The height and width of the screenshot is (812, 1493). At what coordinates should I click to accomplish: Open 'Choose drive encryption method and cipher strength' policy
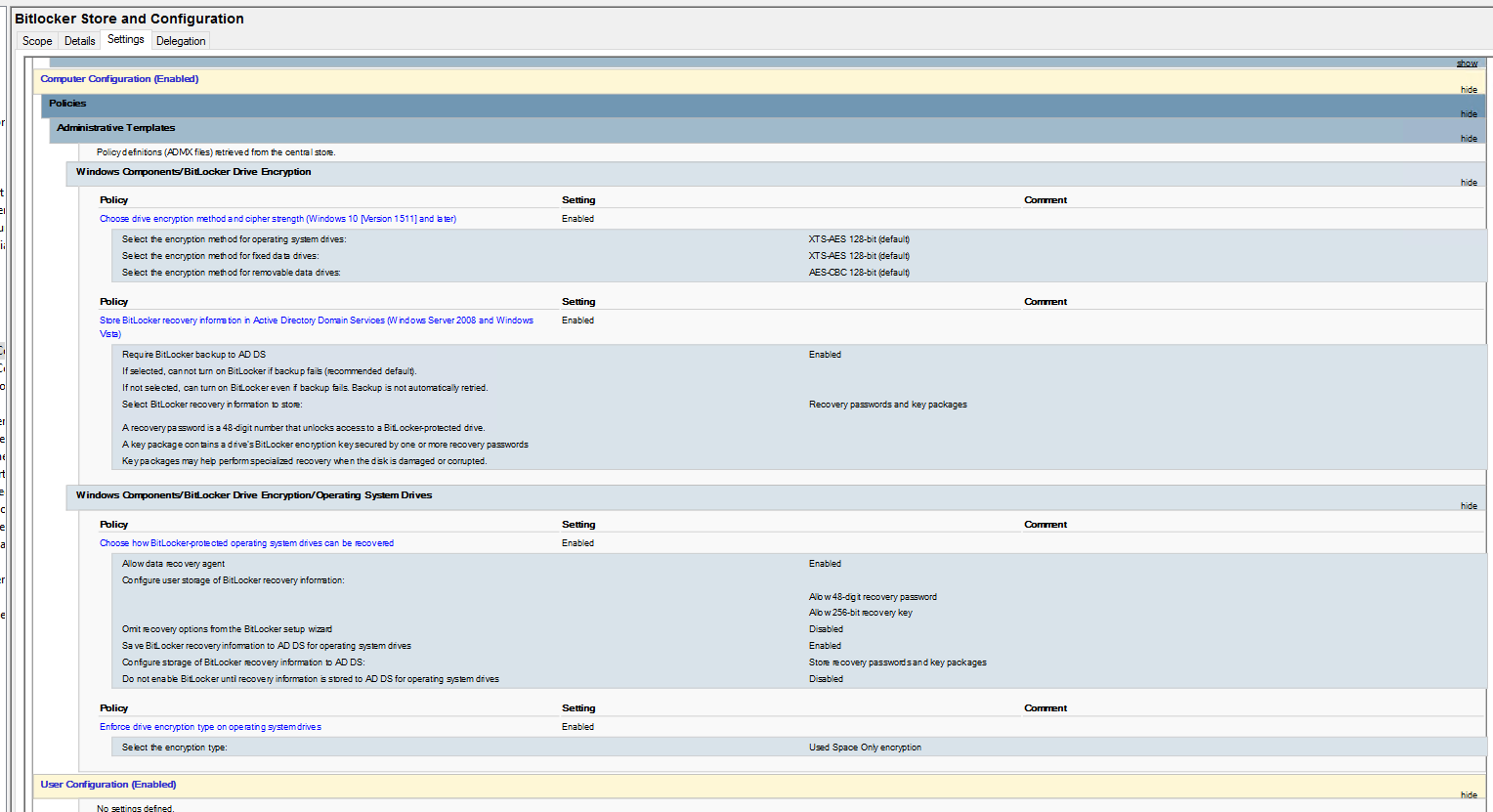pos(277,219)
